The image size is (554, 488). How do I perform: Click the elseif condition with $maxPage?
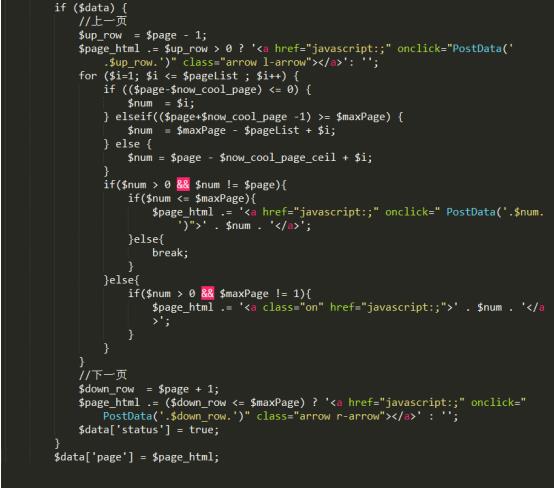[x=253, y=117]
